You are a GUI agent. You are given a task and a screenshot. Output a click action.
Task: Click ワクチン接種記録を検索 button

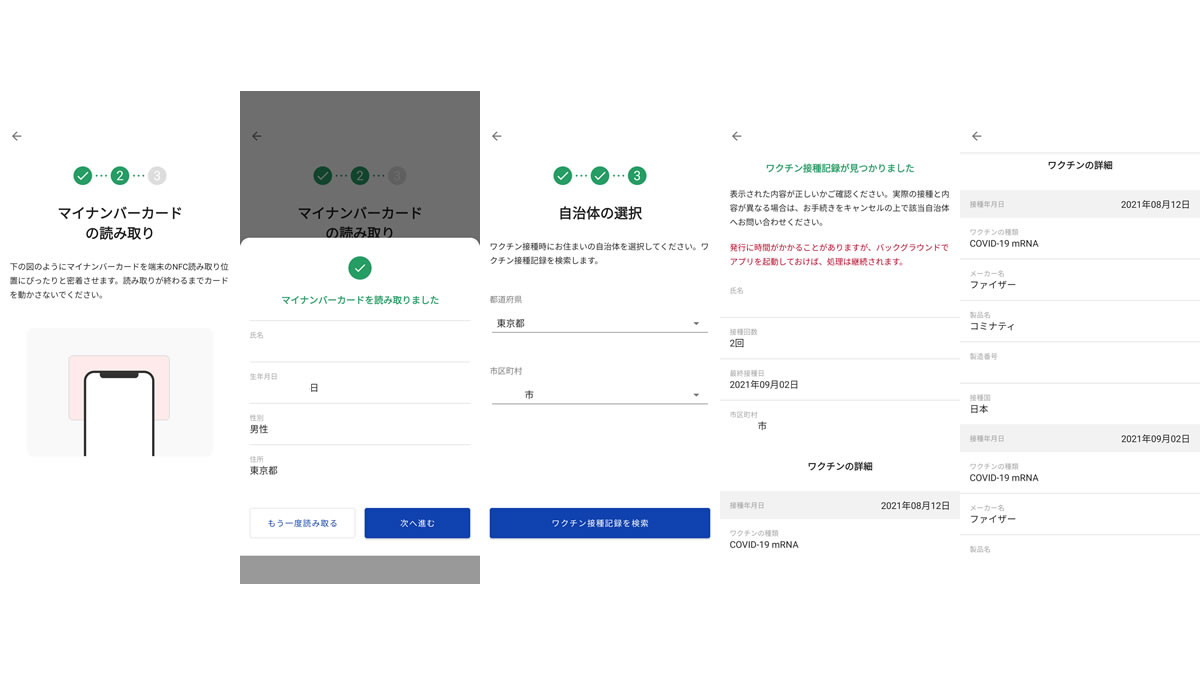click(x=599, y=523)
